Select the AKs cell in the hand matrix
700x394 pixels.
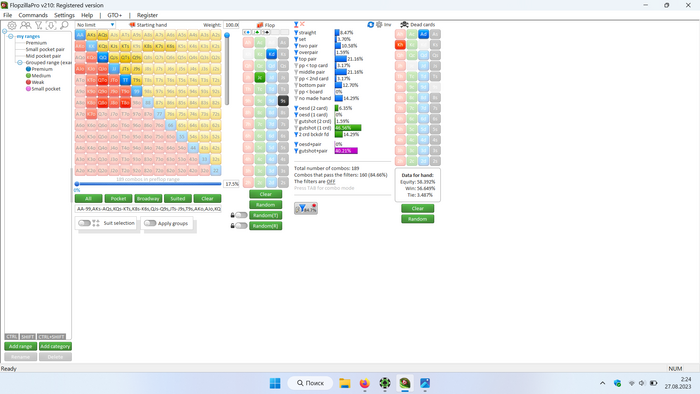[91, 35]
